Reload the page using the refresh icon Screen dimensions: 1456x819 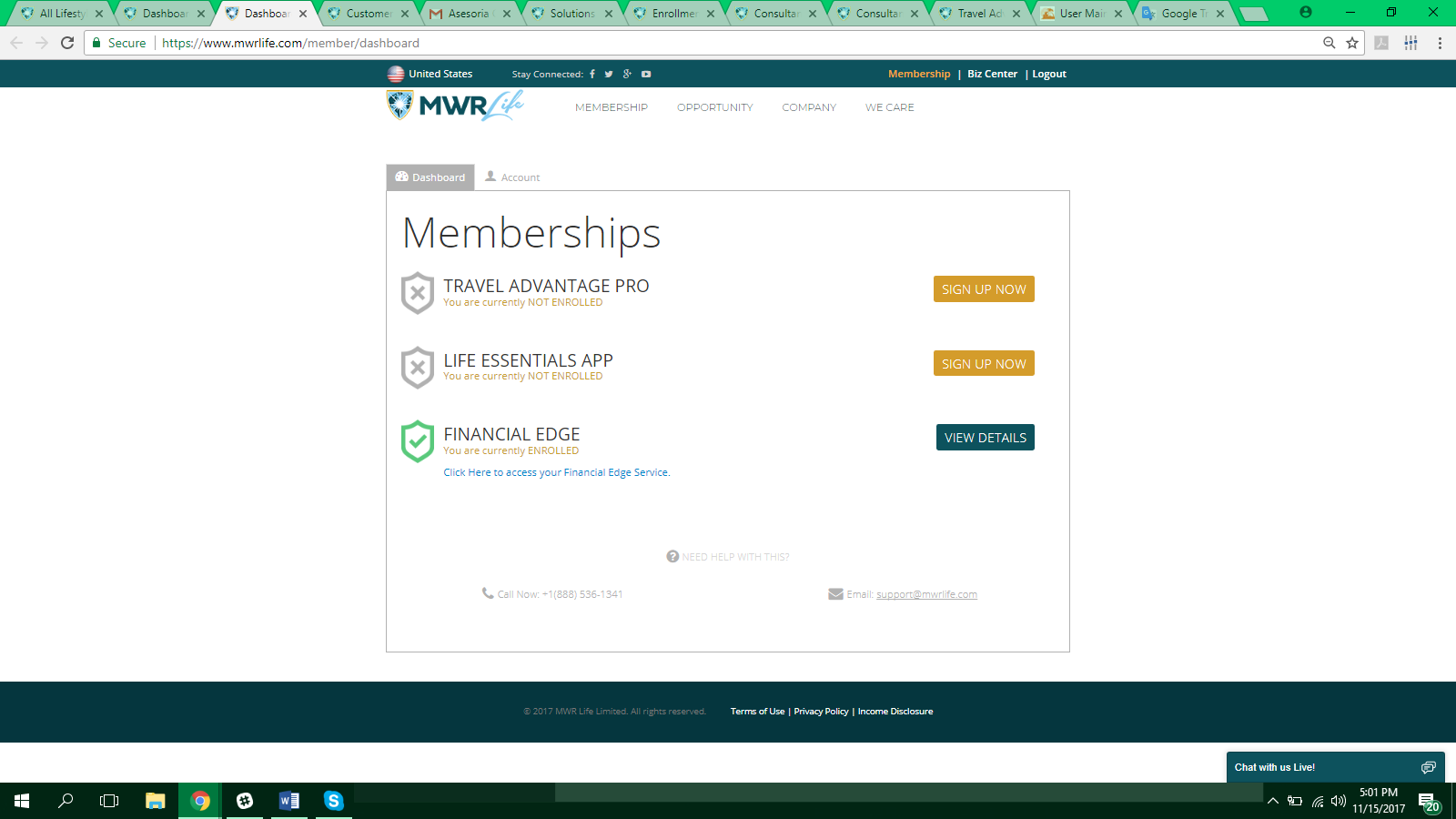(67, 43)
